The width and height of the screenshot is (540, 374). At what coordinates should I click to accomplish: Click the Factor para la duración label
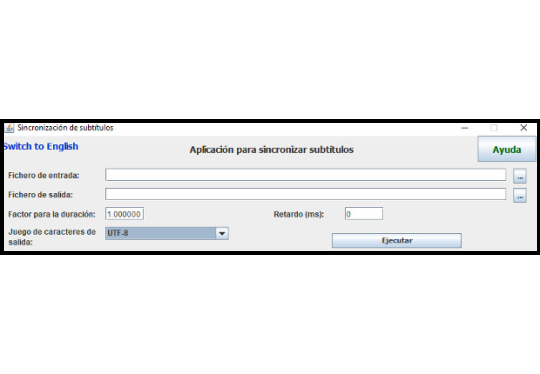(52, 214)
